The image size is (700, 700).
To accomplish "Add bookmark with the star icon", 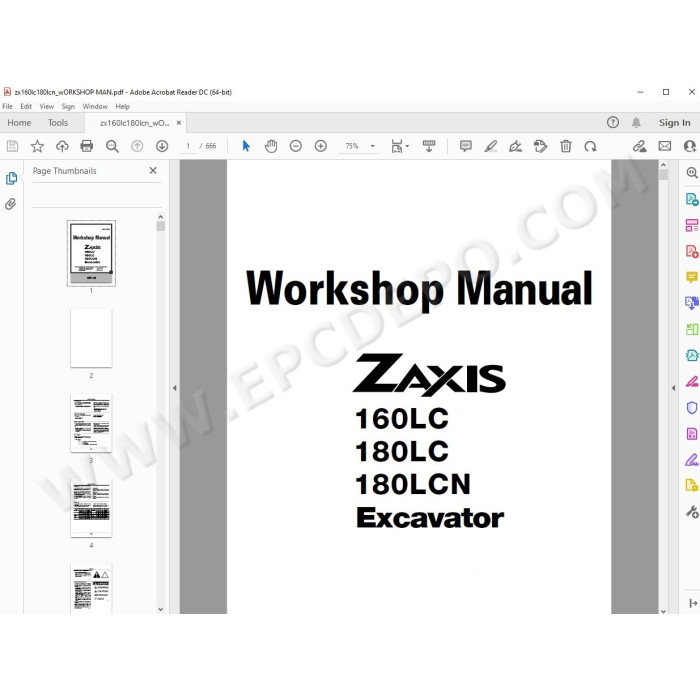I will (37, 146).
